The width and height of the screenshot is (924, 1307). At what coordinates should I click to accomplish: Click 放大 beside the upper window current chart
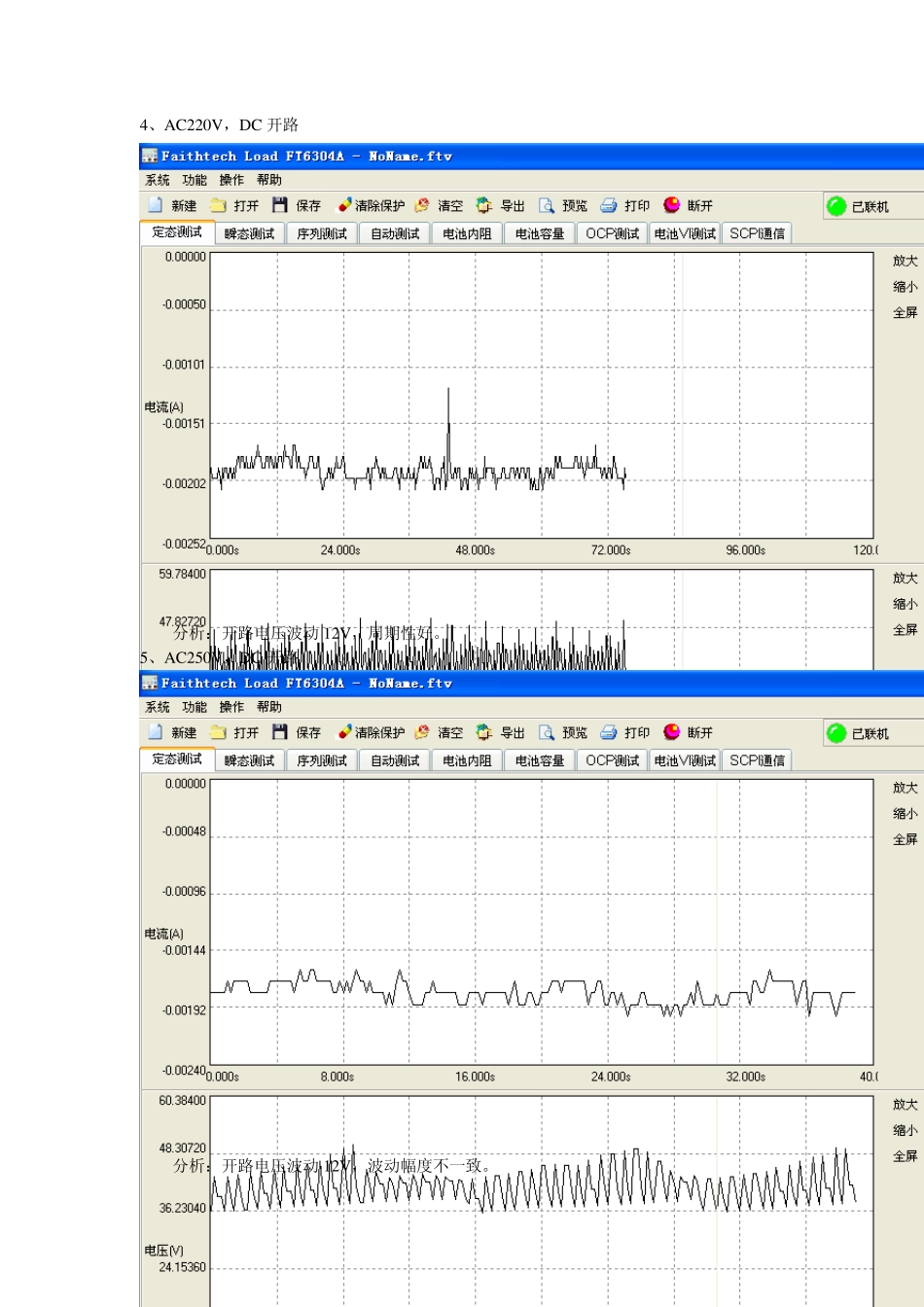[905, 261]
